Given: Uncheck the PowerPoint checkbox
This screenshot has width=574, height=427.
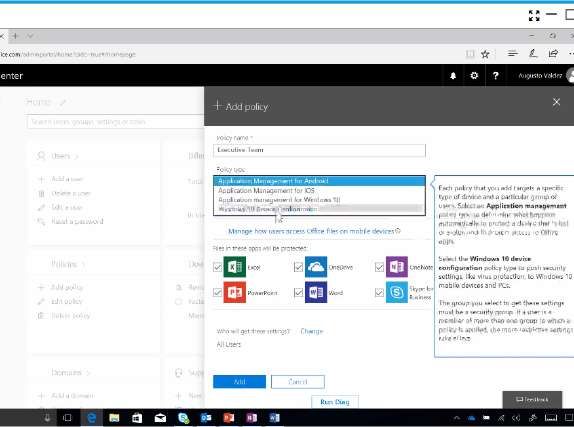Looking at the screenshot, I should point(217,292).
